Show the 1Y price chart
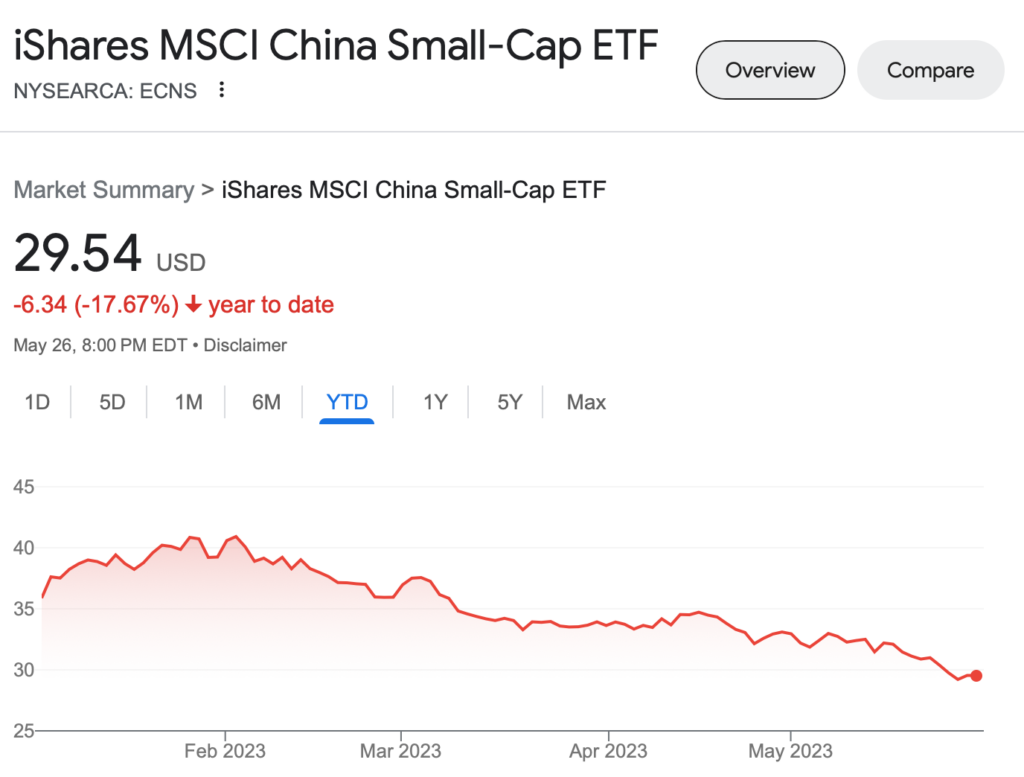 click(435, 402)
